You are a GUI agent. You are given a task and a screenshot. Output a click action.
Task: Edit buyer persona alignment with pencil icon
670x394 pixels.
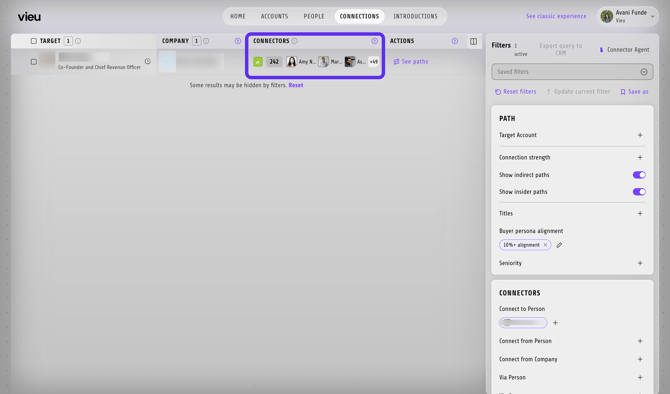(559, 245)
